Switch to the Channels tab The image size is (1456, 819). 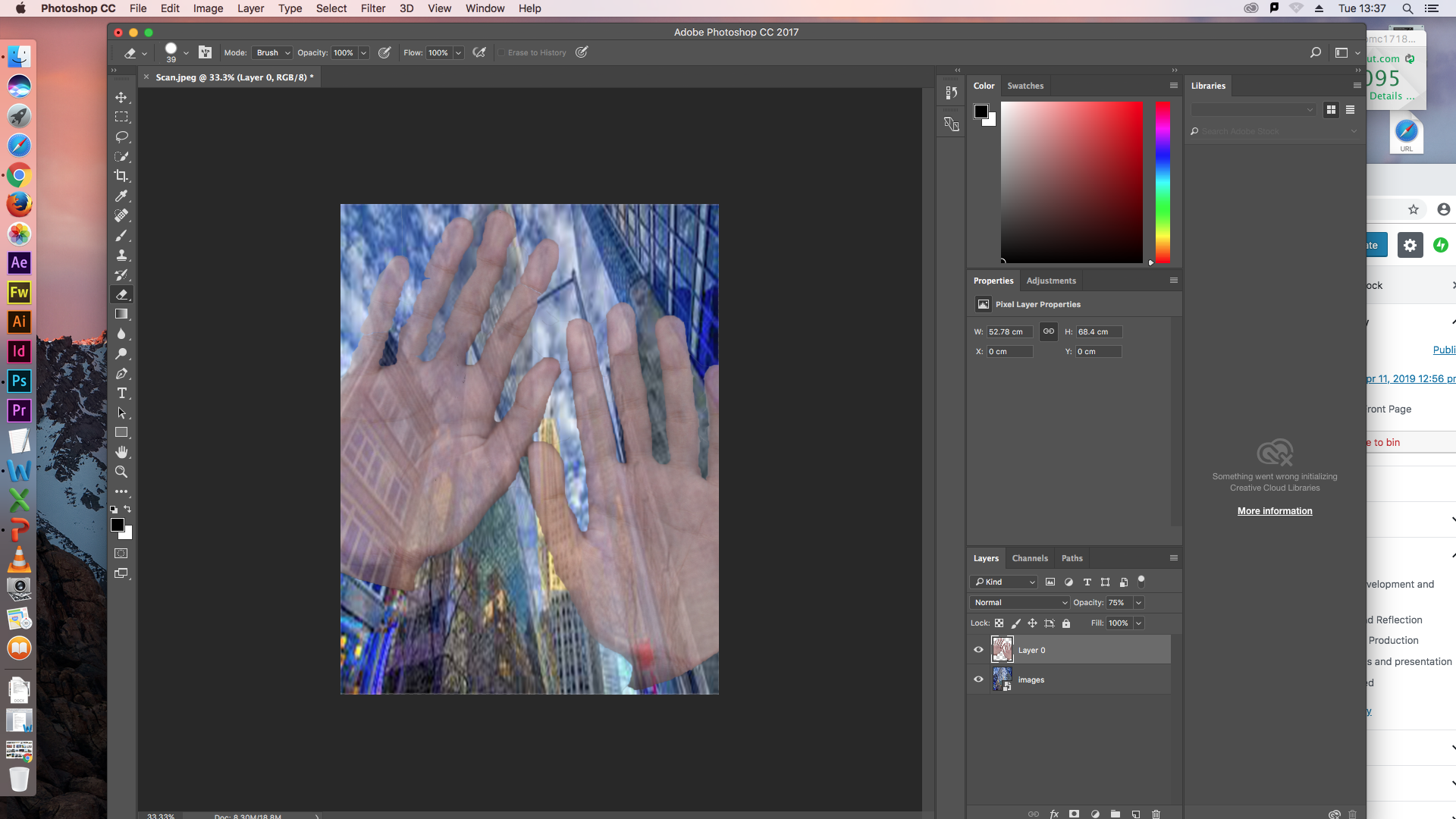click(x=1029, y=558)
